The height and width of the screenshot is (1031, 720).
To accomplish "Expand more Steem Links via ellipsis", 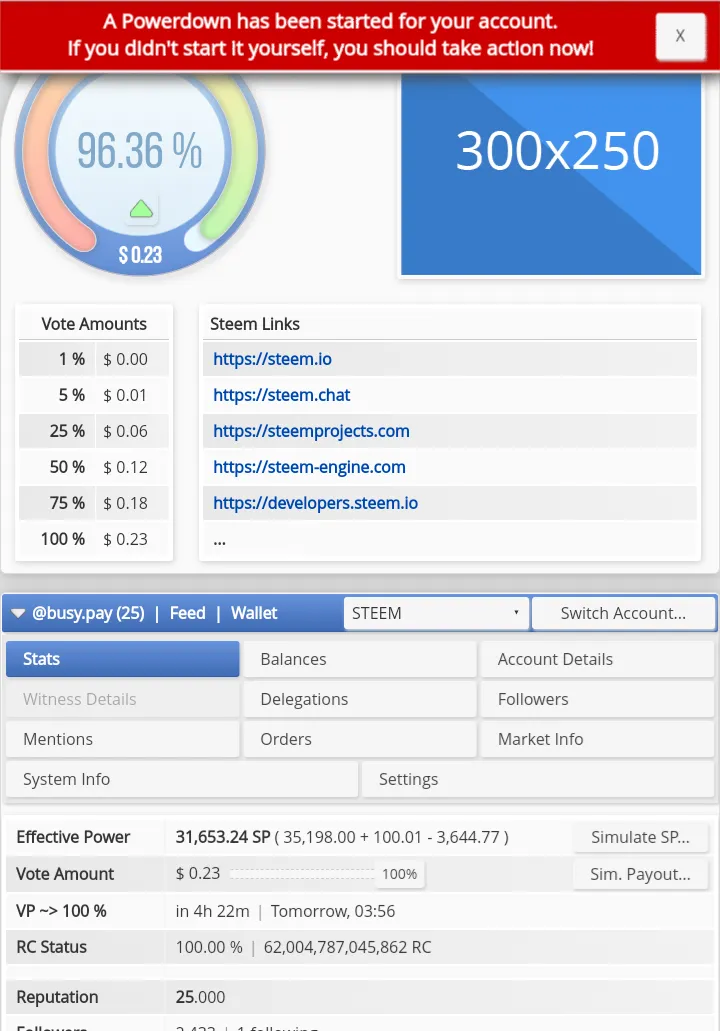I will (220, 540).
